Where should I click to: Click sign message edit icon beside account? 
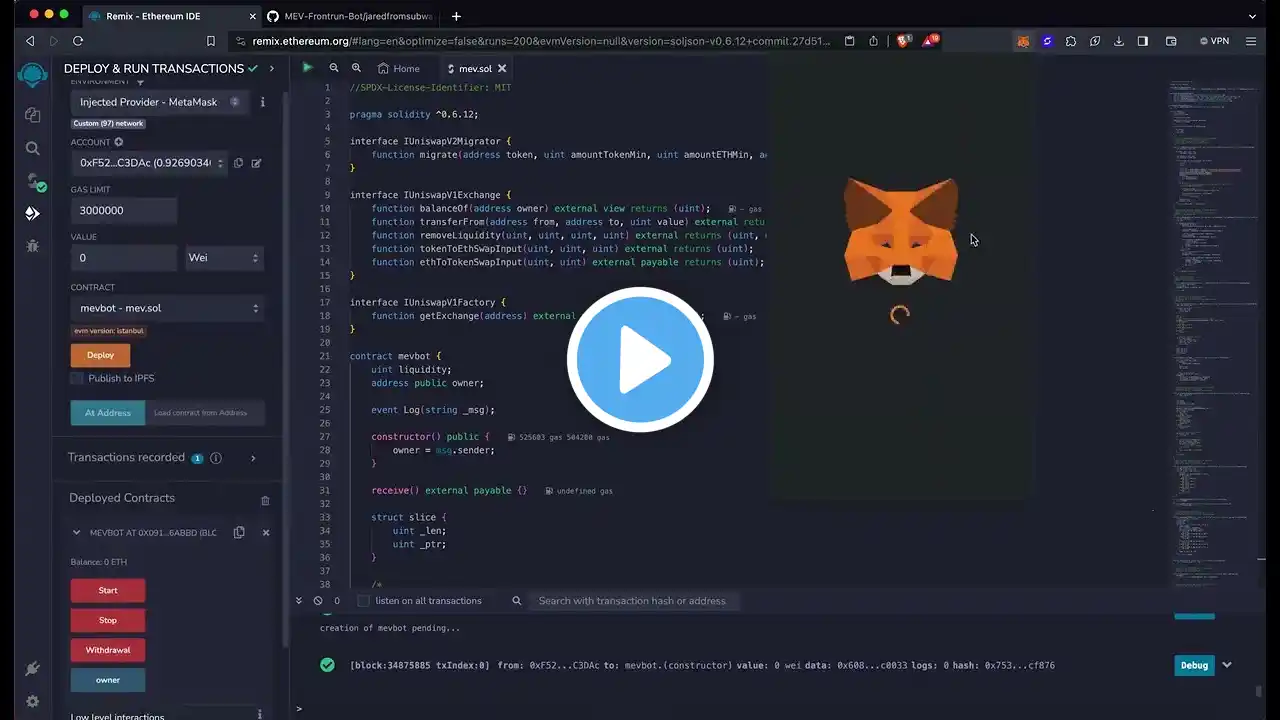pyautogui.click(x=256, y=163)
